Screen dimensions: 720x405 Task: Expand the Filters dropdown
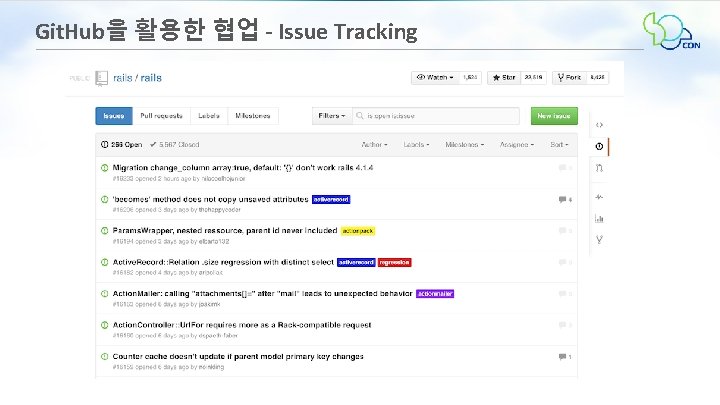332,116
